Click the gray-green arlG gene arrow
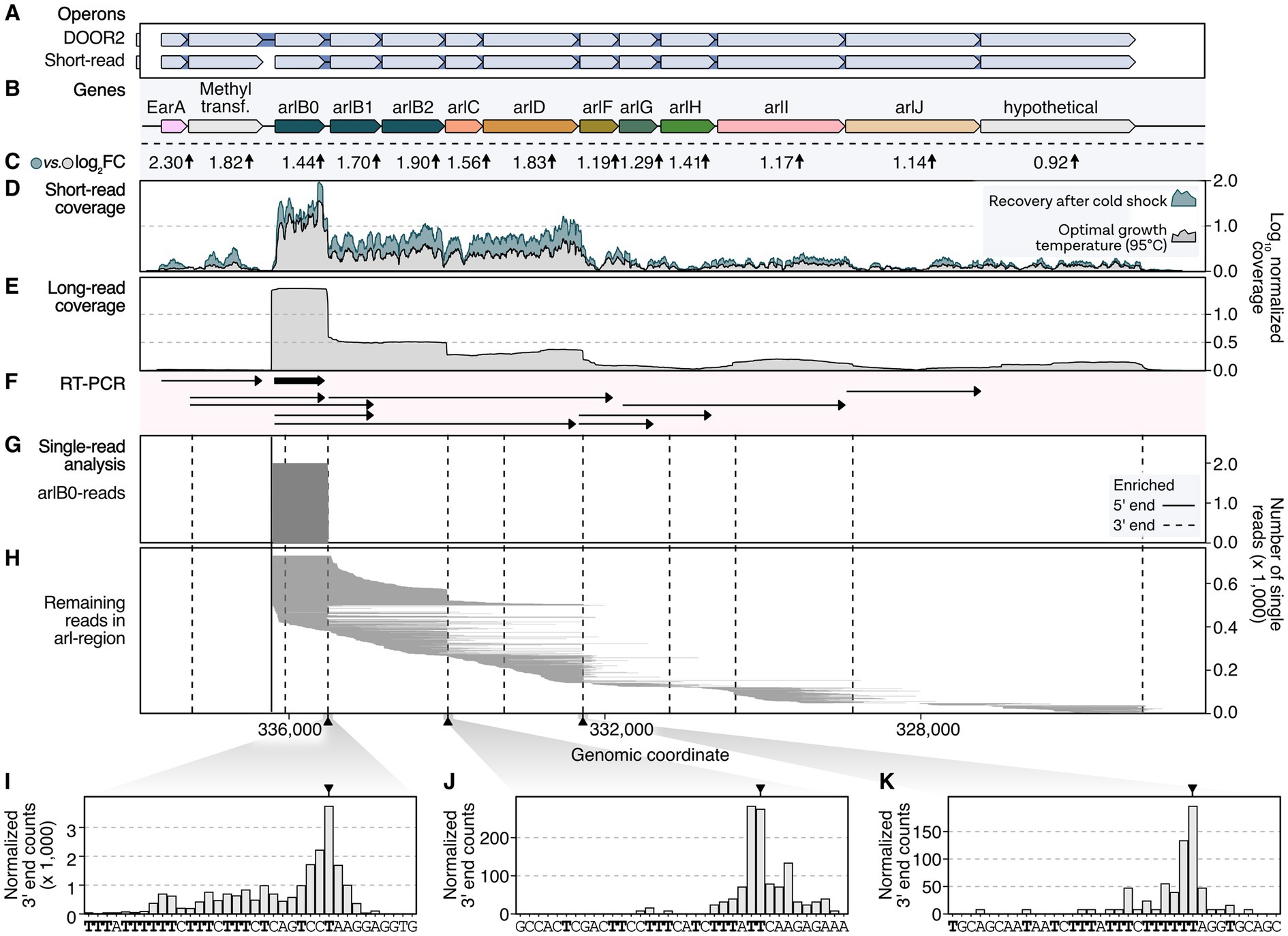The height and width of the screenshot is (936, 1288). tap(639, 126)
